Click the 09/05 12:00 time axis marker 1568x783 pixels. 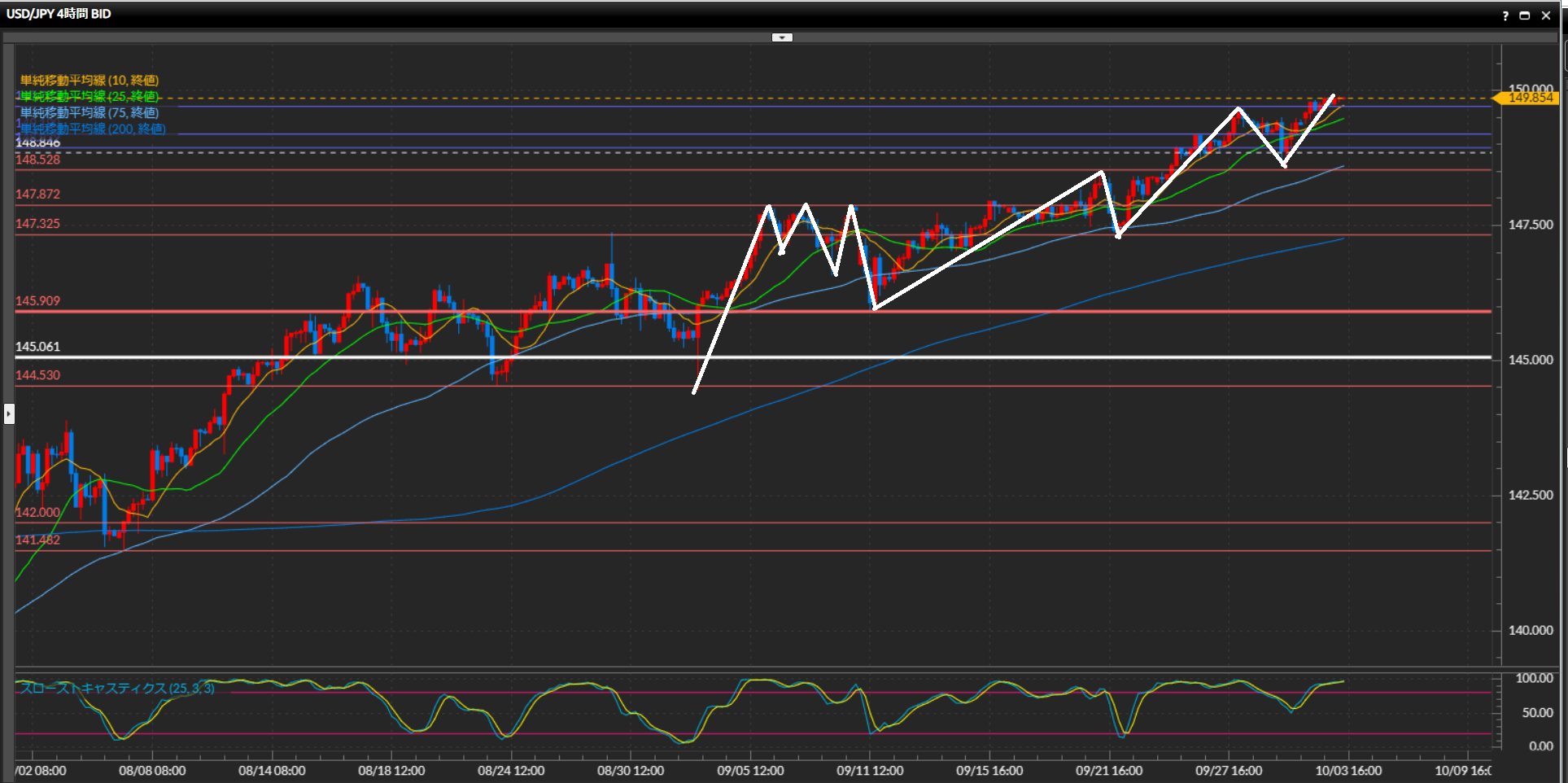pos(750,771)
